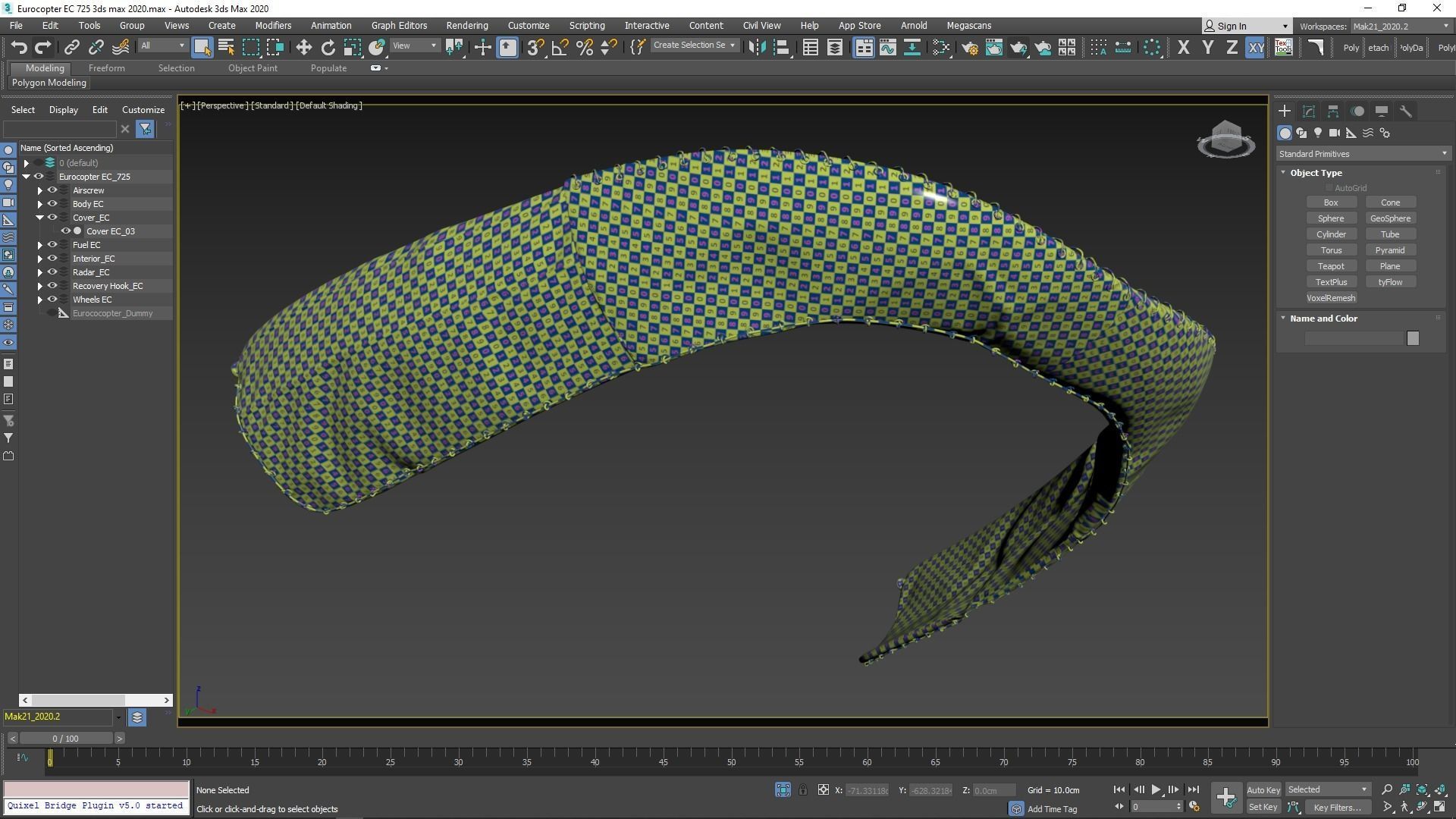Click the Teapot primitive button

(x=1330, y=266)
